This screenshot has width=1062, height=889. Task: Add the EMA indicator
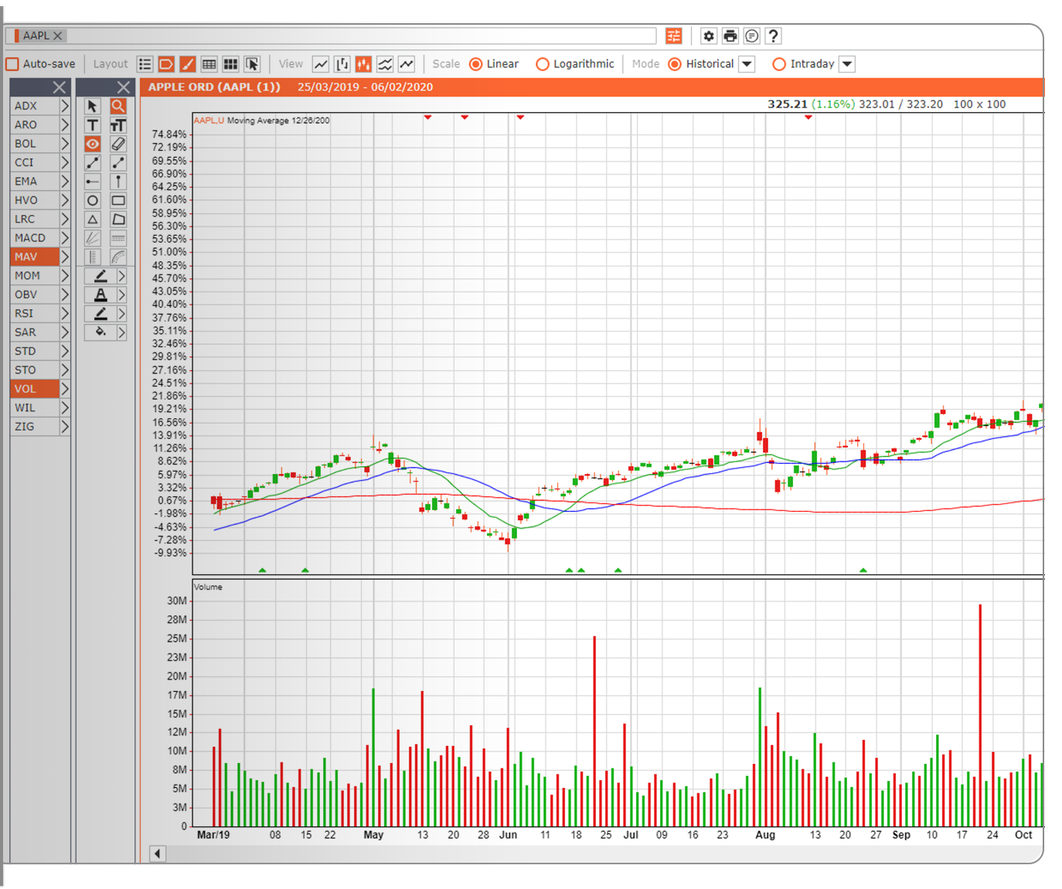click(x=35, y=181)
